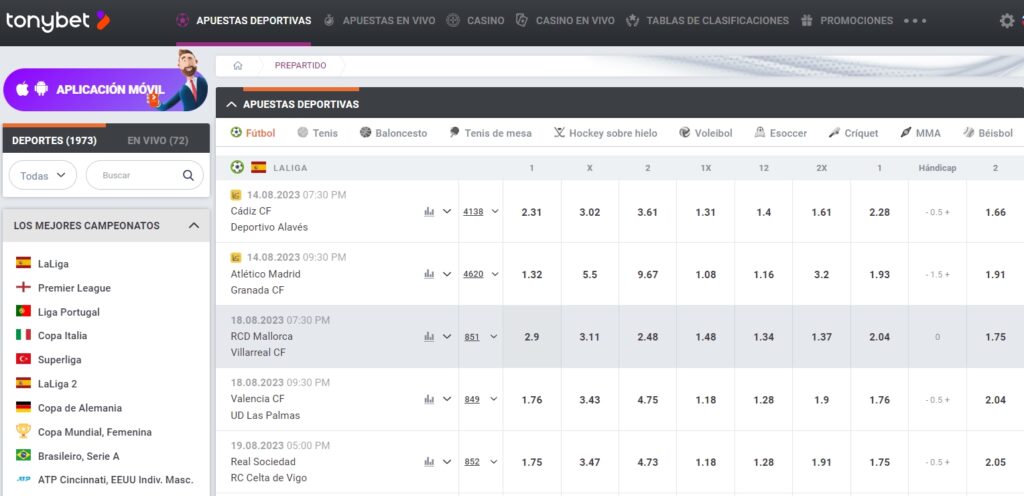
Task: Select draw odds 5.5 for Atlético Madrid match
Action: (590, 275)
